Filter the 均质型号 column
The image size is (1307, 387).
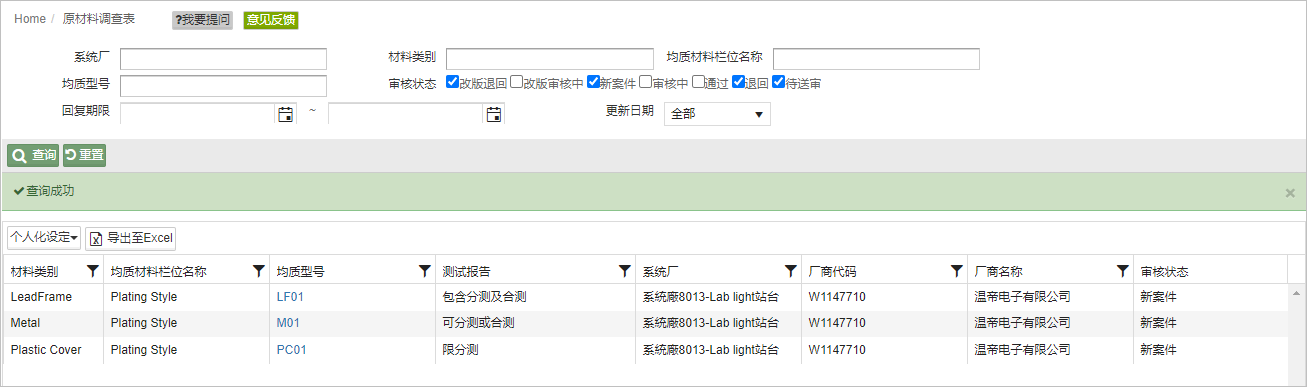click(x=425, y=271)
